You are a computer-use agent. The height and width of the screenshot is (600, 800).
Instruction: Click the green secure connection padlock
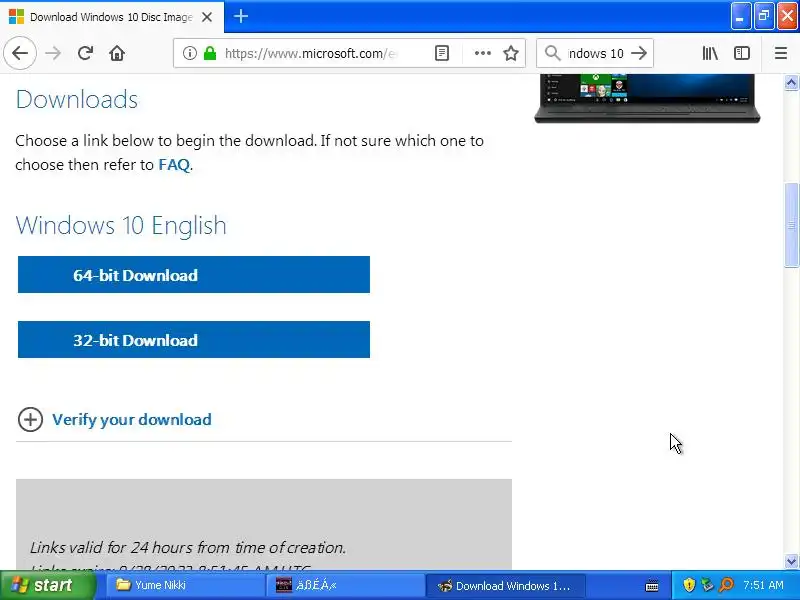pos(210,53)
